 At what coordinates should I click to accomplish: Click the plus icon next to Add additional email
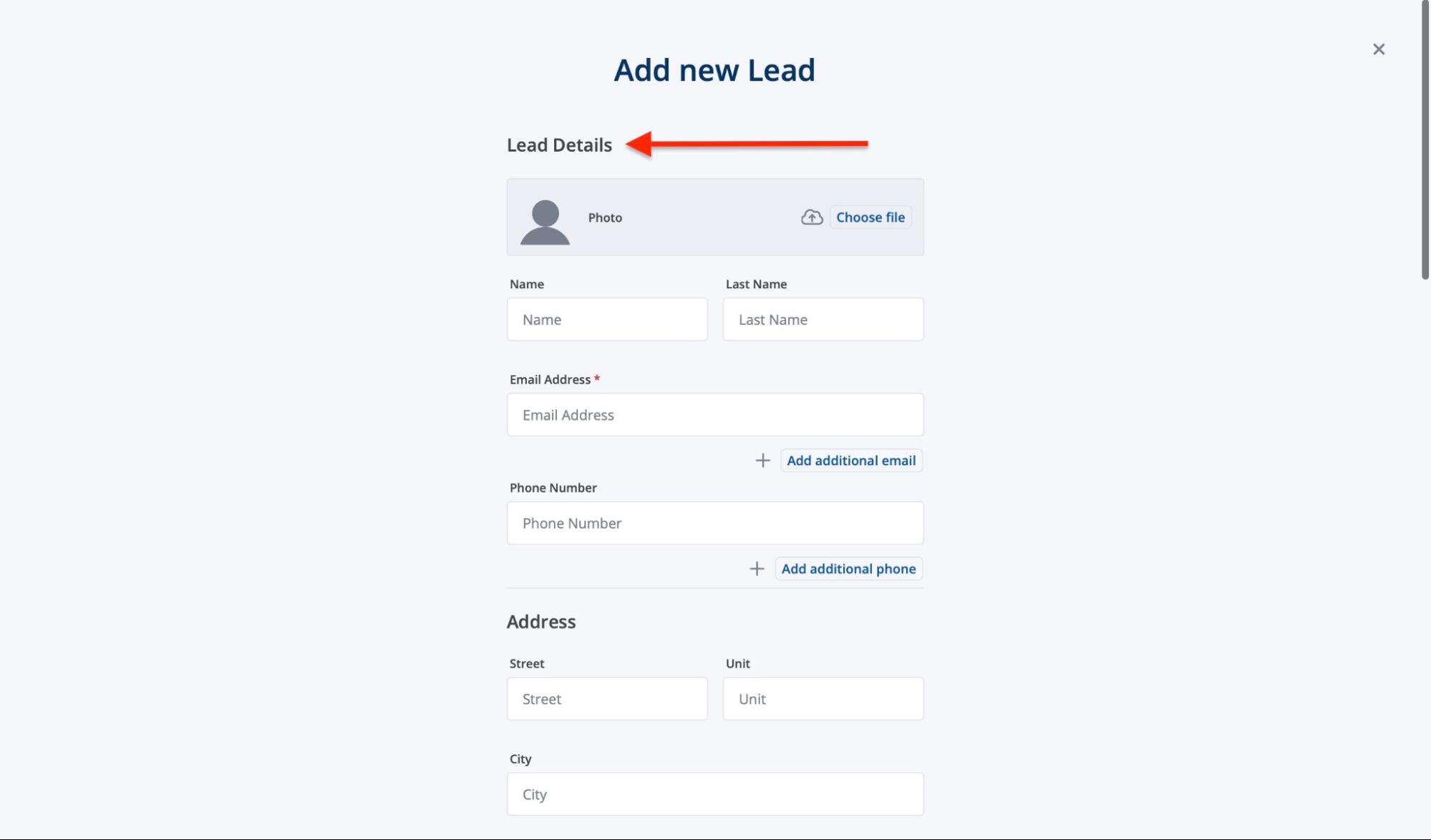762,460
